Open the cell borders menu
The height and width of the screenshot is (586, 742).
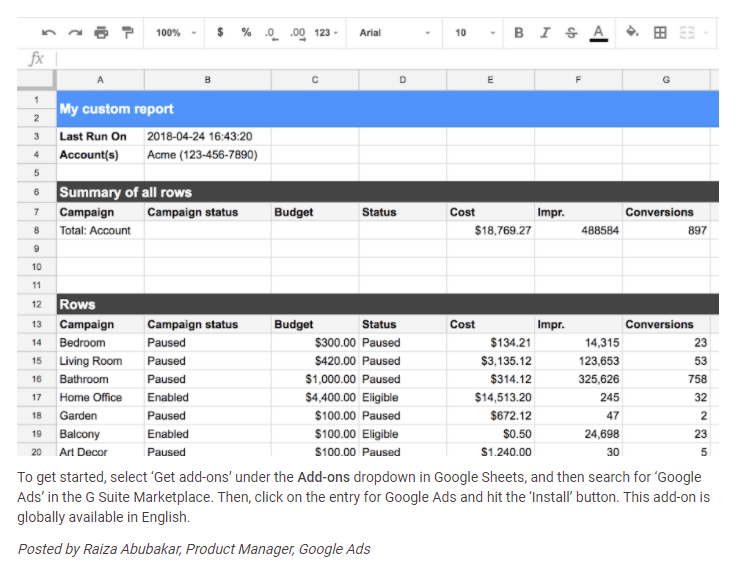[x=660, y=33]
